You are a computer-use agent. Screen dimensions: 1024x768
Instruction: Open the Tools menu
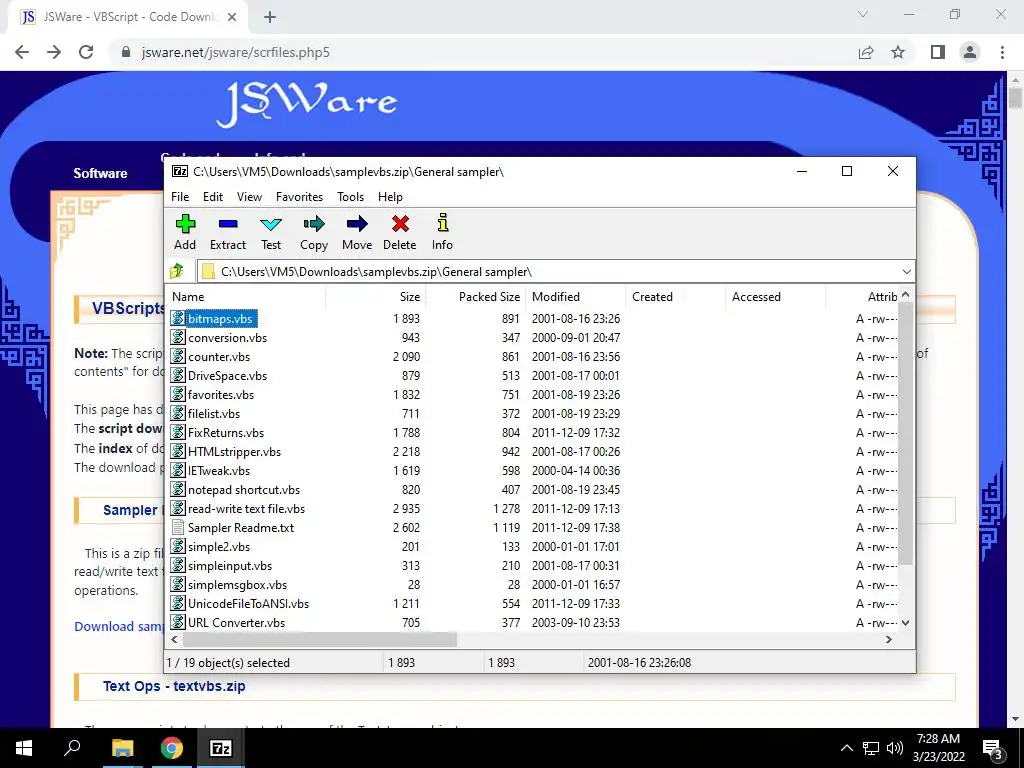[x=350, y=197]
